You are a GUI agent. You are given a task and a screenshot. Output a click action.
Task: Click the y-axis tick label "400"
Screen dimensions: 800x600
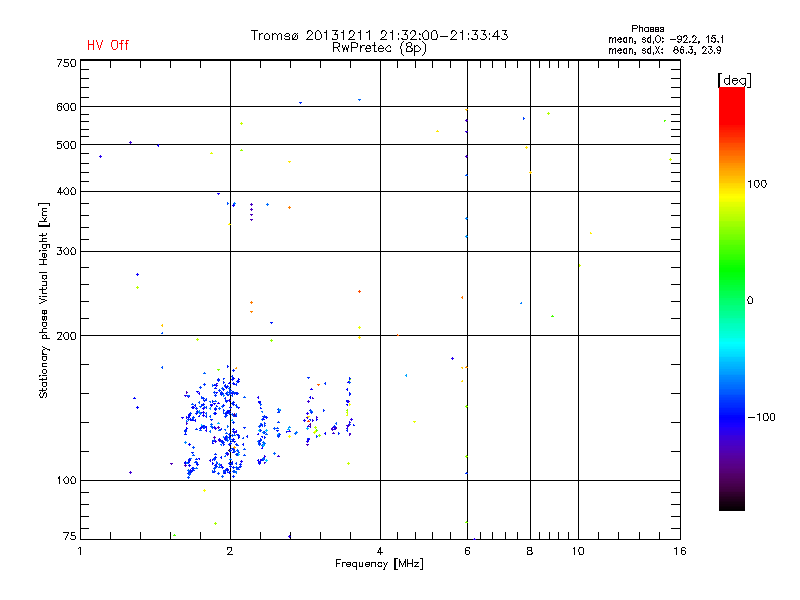coord(66,191)
